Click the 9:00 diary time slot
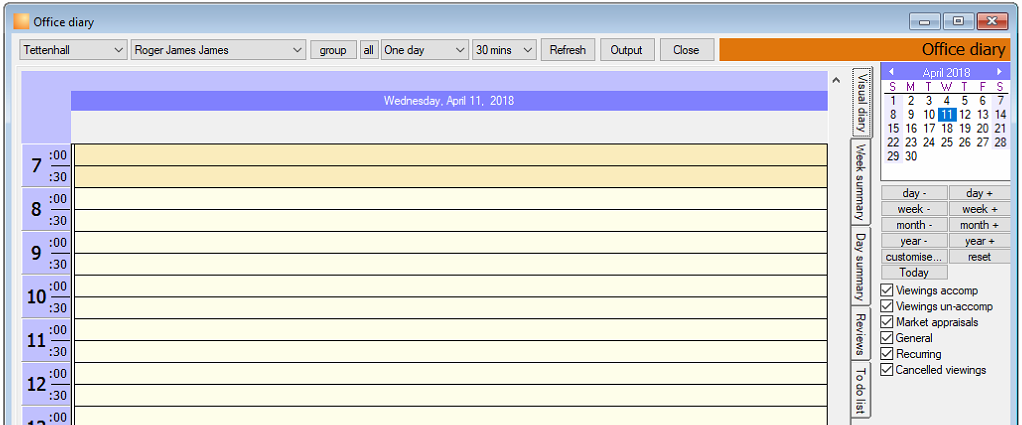1022x425 pixels. point(450,242)
